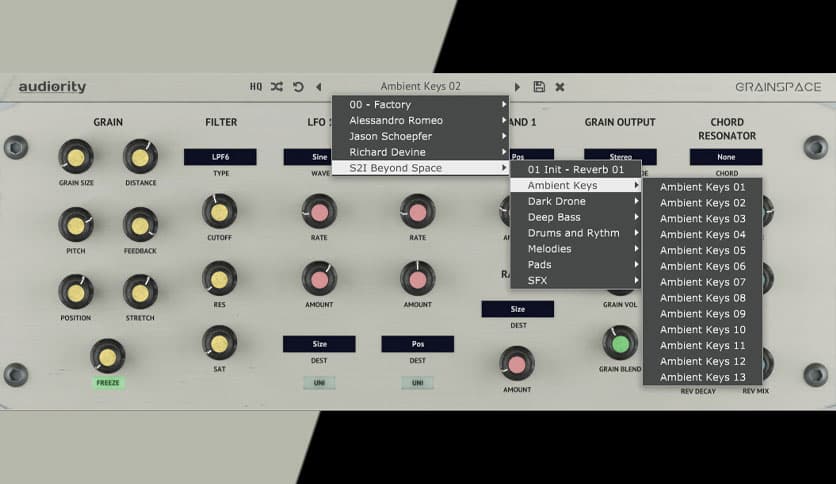This screenshot has height=484, width=836.
Task: Click the reset/undo arrow icon
Action: [x=298, y=86]
